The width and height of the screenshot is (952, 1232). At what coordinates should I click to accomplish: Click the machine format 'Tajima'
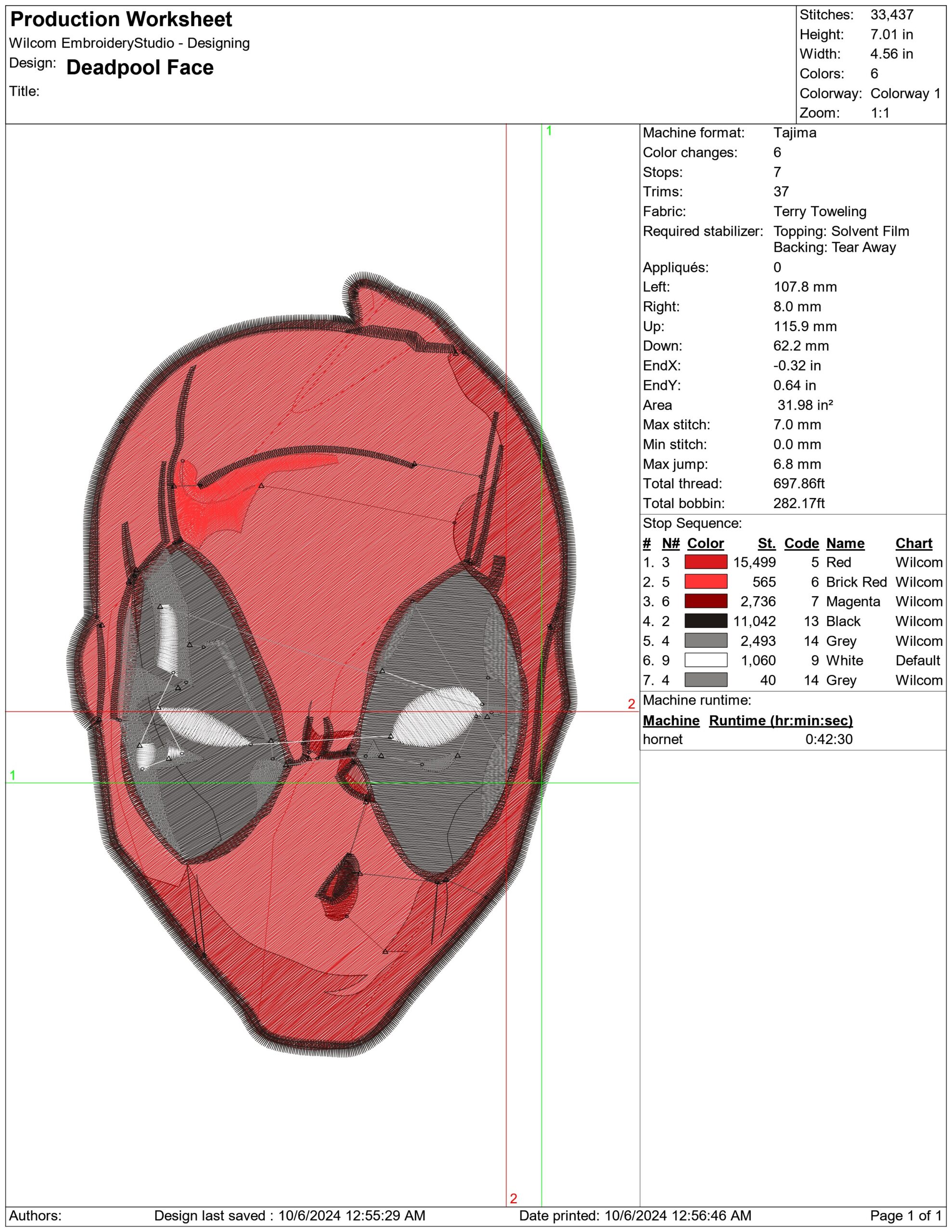click(795, 133)
